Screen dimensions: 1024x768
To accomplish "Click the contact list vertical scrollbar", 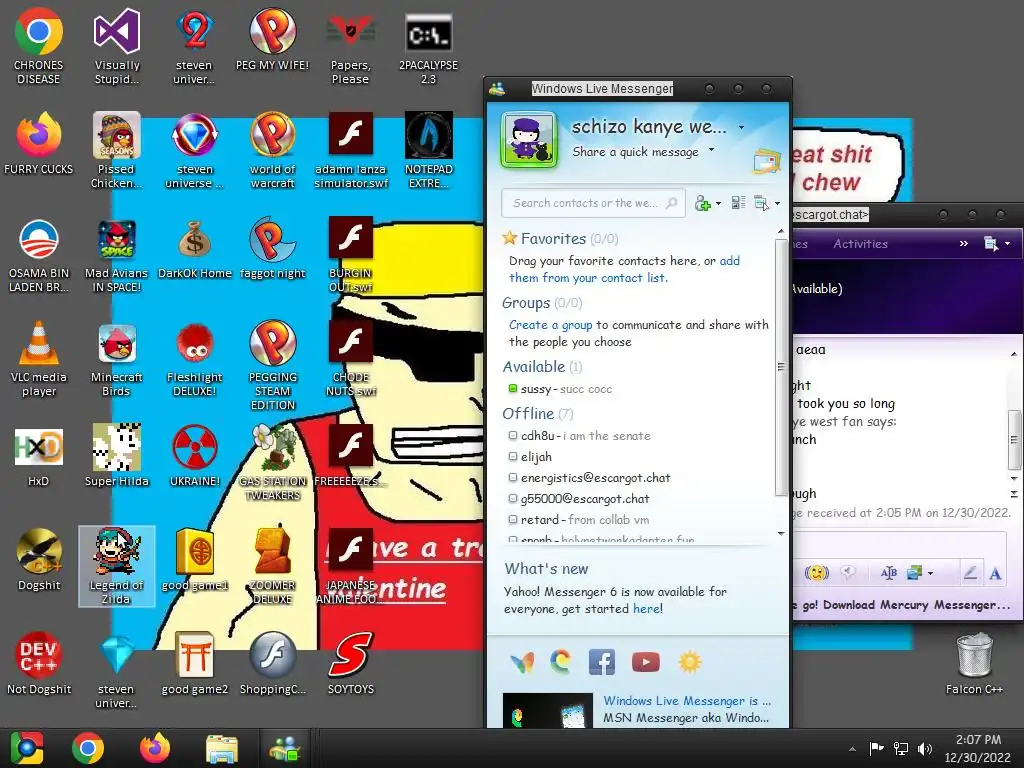I will click(x=780, y=367).
